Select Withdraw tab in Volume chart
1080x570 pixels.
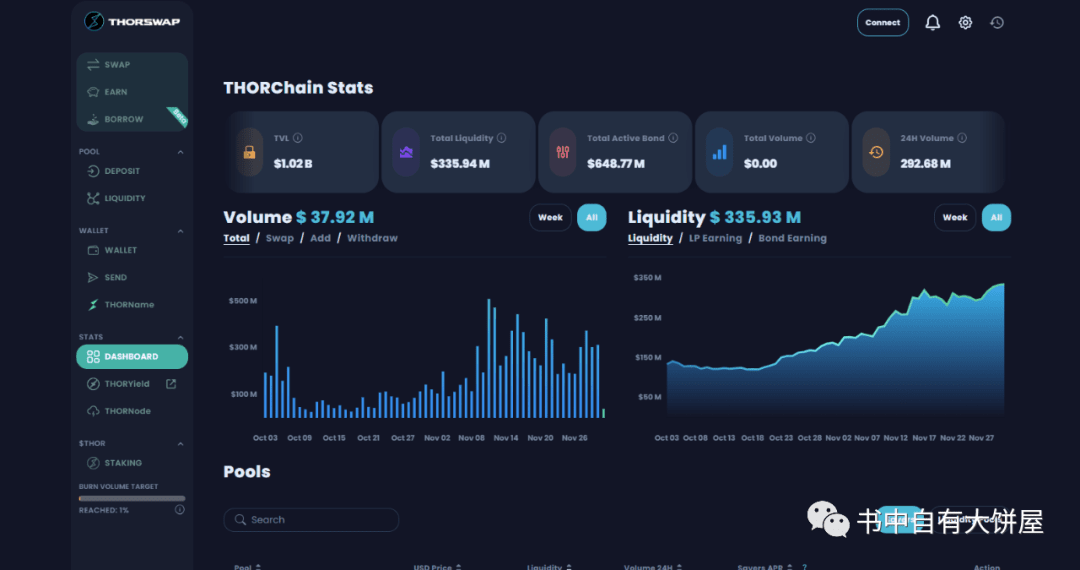tap(373, 238)
